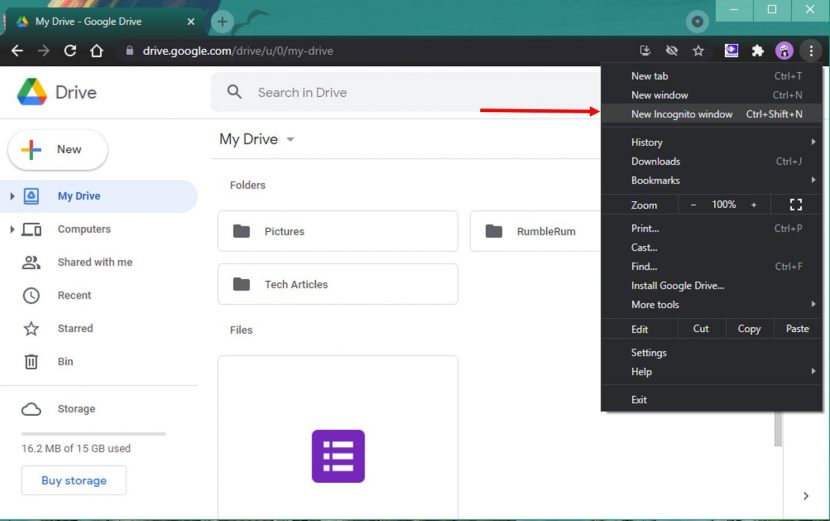This screenshot has width=830, height=521.
Task: Click the Google Drive logo
Action: click(32, 92)
